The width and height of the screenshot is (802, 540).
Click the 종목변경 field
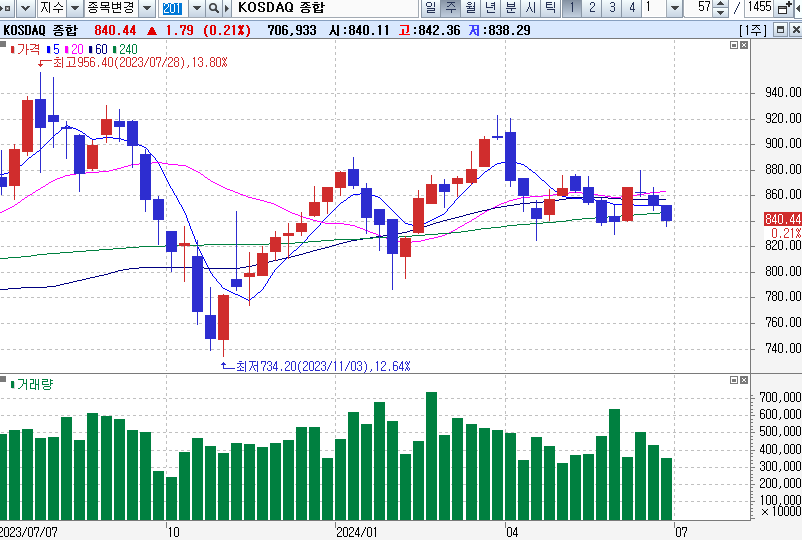(x=112, y=8)
